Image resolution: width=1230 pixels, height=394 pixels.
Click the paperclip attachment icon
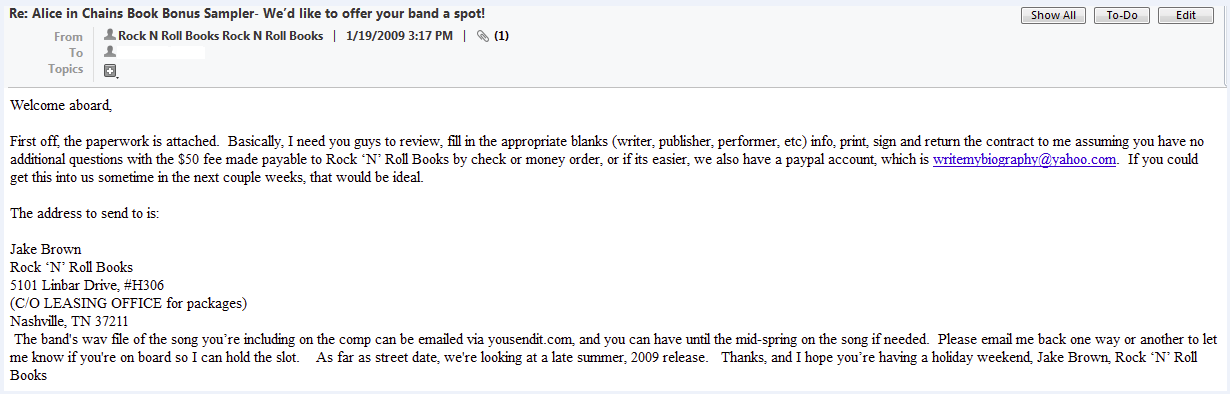pos(483,36)
